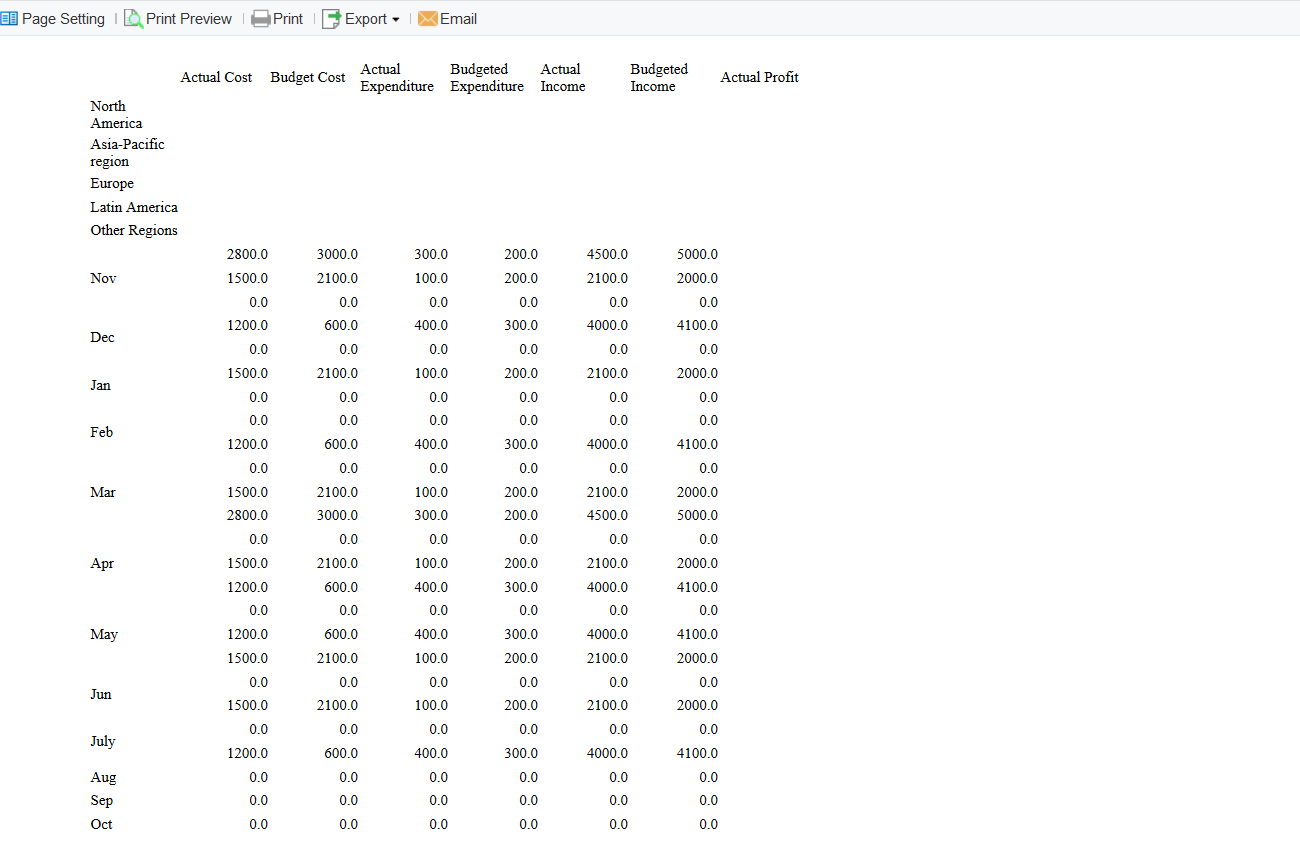The image size is (1300, 865).
Task: Click the Print Preview magnifier icon
Action: (x=133, y=18)
